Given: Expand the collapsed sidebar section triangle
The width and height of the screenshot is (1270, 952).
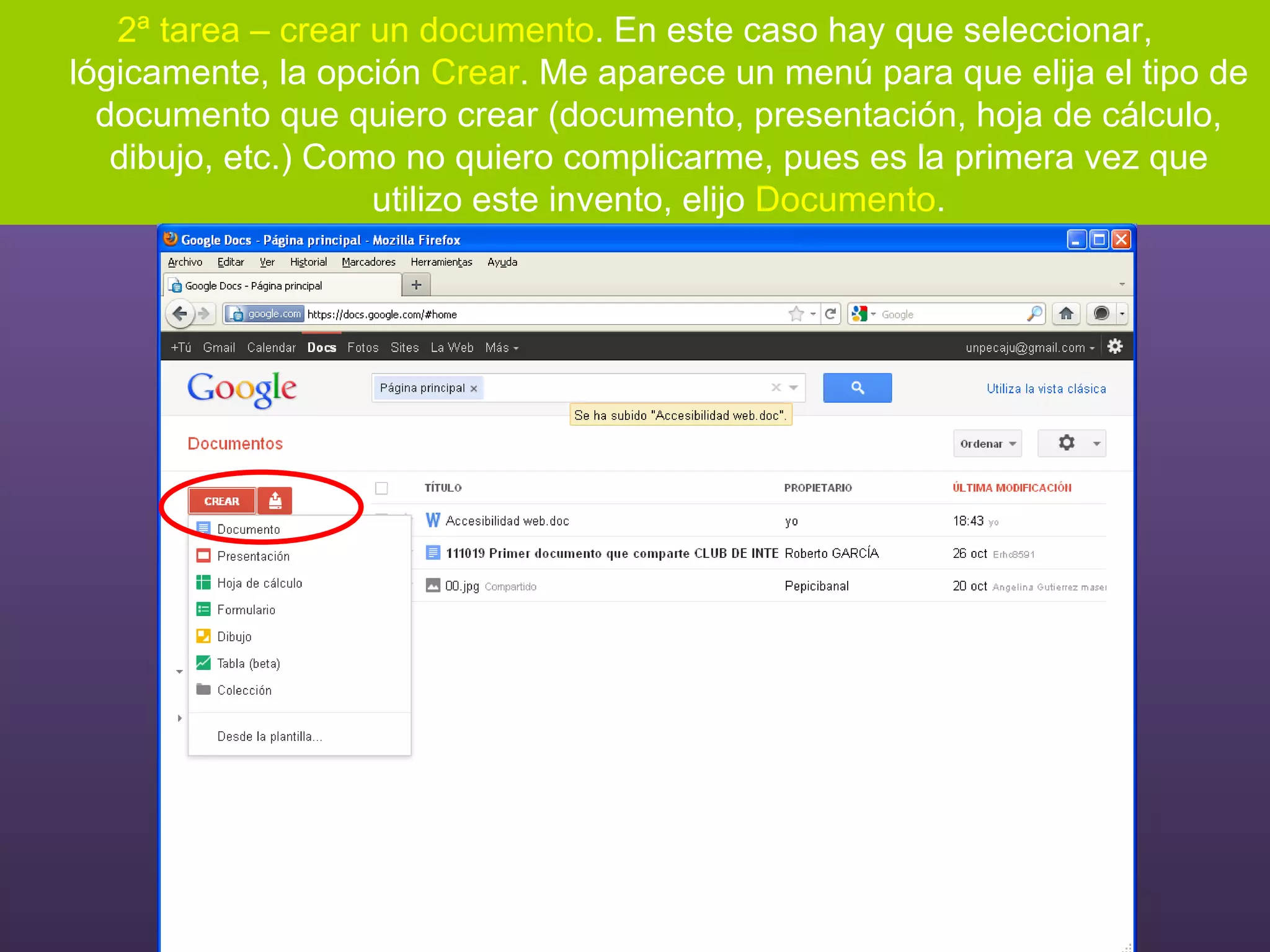Looking at the screenshot, I should [x=180, y=718].
